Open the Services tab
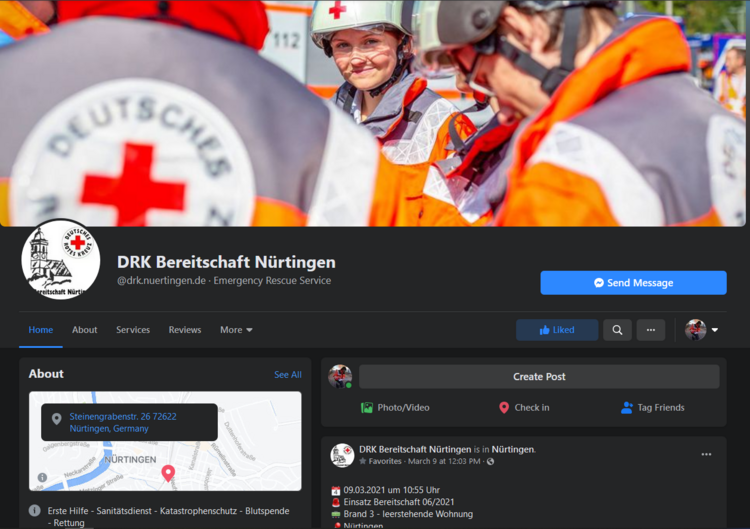 click(133, 330)
